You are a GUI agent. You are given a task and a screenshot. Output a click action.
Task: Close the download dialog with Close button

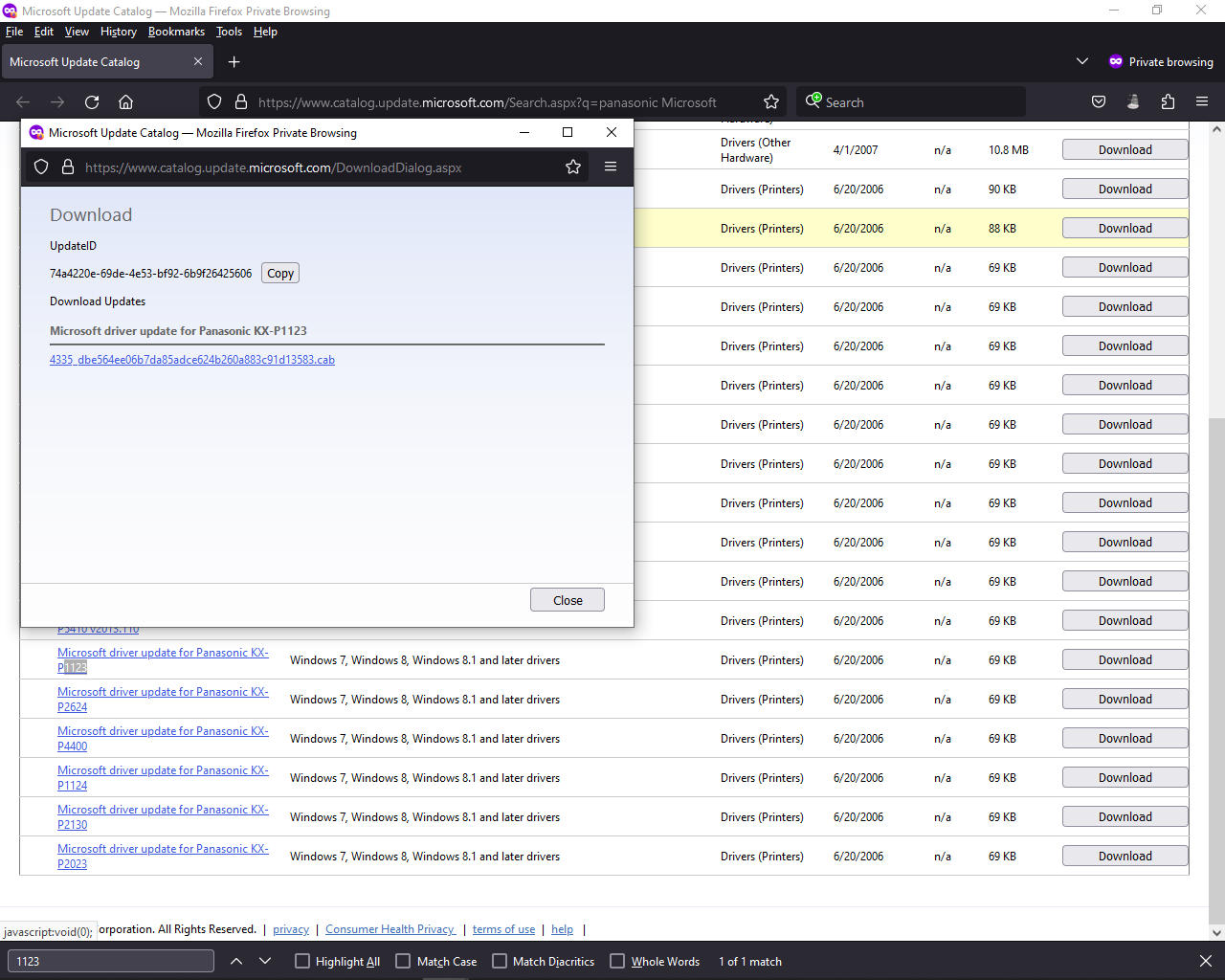[x=568, y=600]
